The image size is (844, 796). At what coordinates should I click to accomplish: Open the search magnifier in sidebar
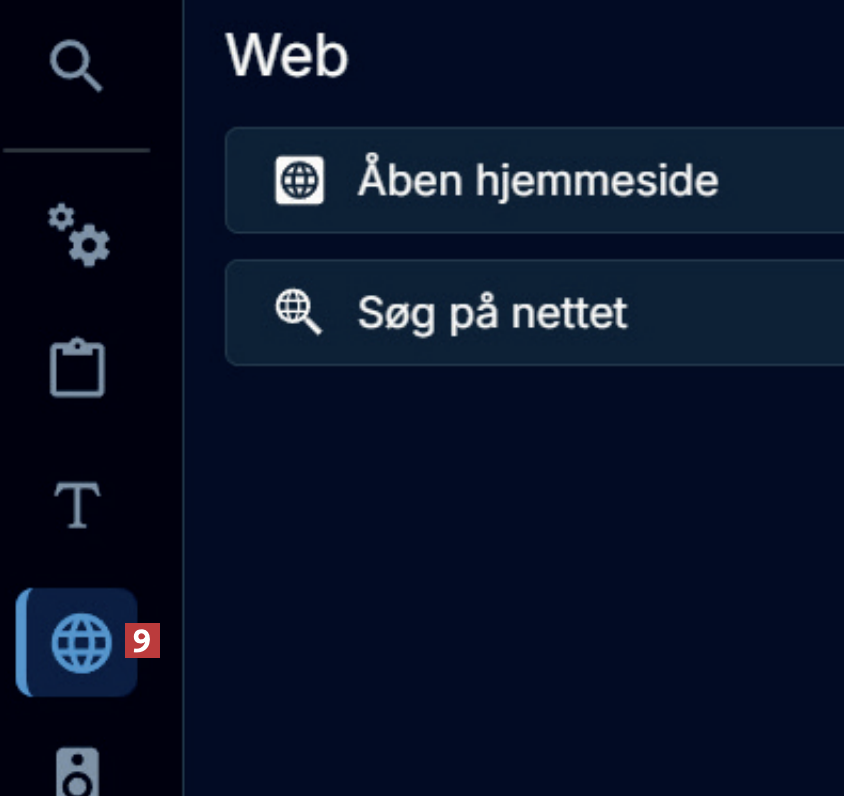click(x=77, y=68)
